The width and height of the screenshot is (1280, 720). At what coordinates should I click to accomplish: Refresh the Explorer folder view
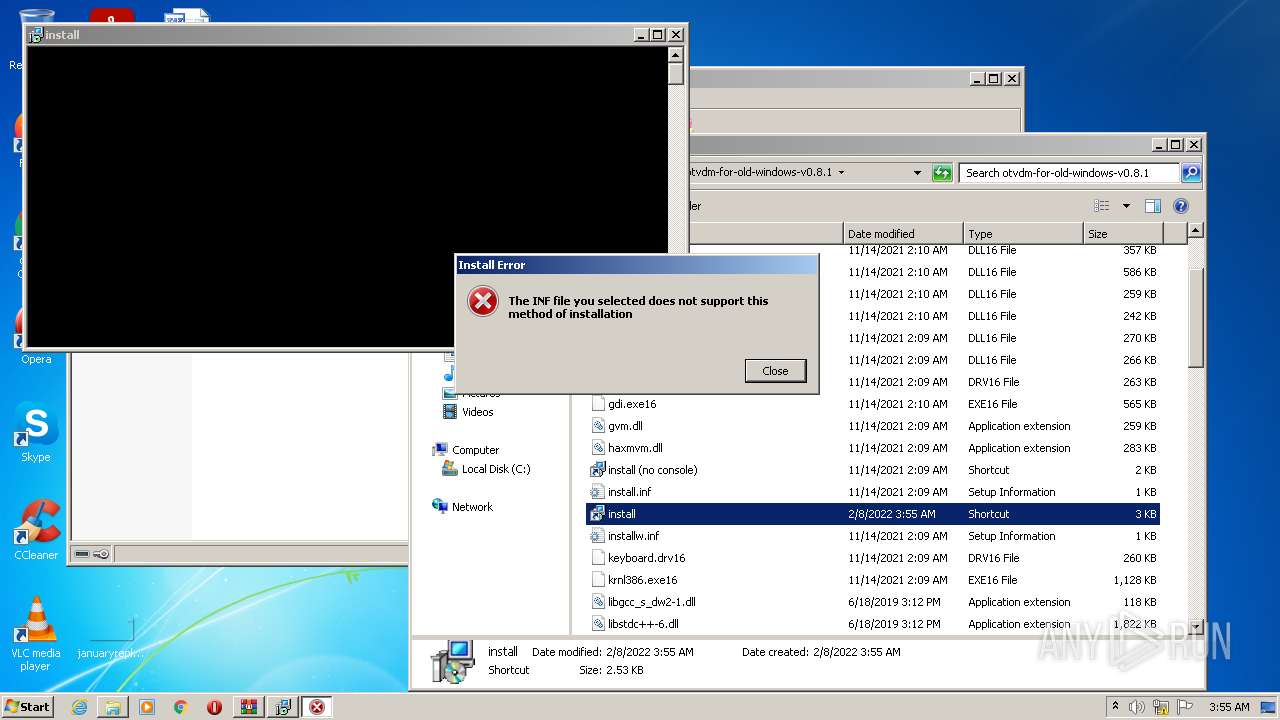coord(942,173)
